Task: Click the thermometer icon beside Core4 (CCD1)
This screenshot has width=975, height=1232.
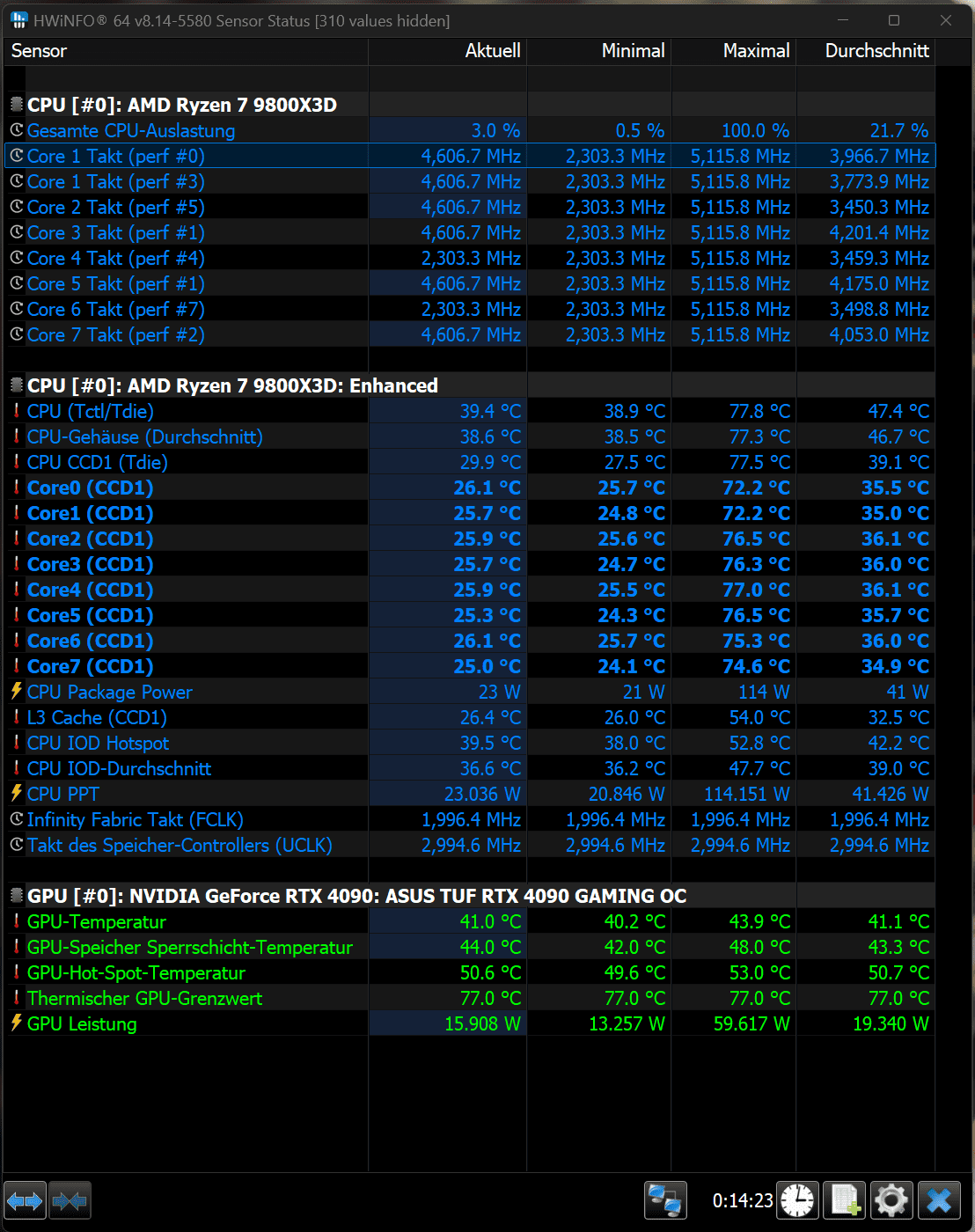Action: tap(16, 590)
